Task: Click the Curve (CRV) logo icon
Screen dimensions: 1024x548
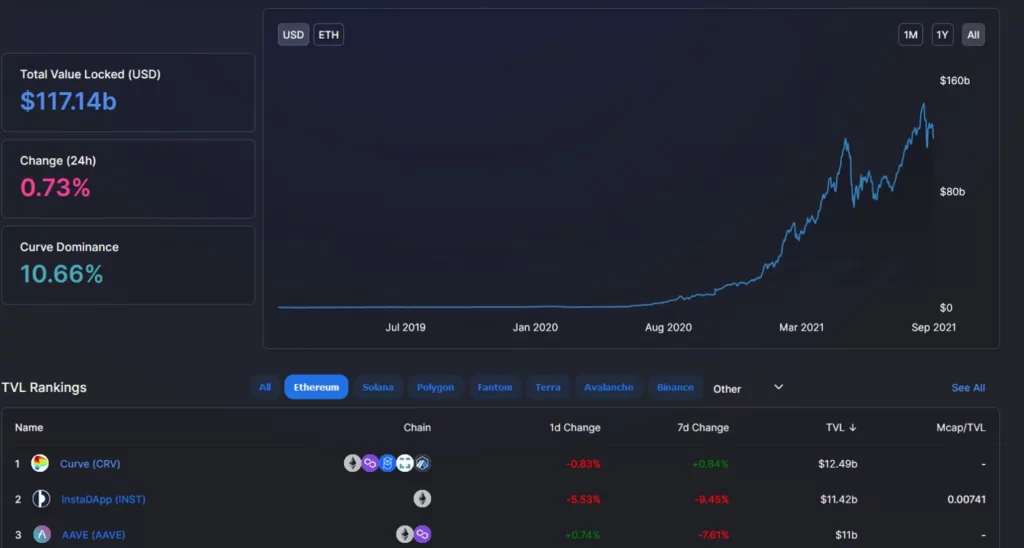Action: [40, 464]
